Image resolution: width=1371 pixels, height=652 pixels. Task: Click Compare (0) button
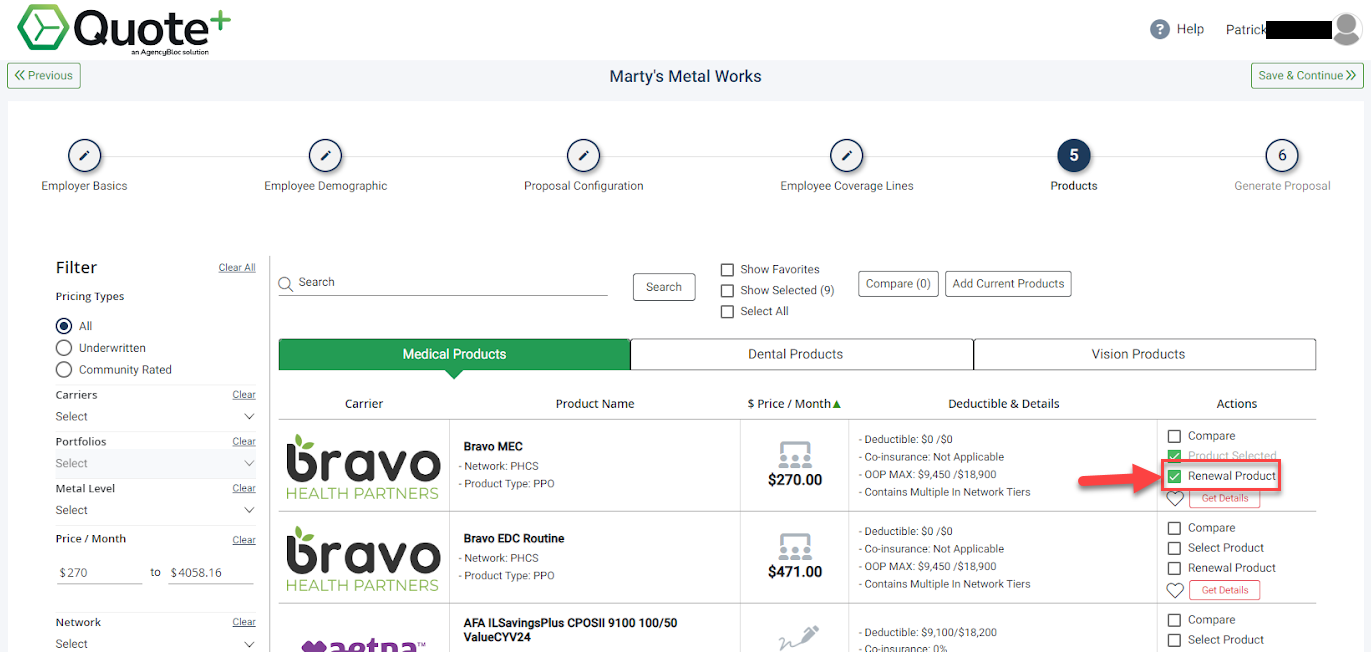click(x=898, y=284)
